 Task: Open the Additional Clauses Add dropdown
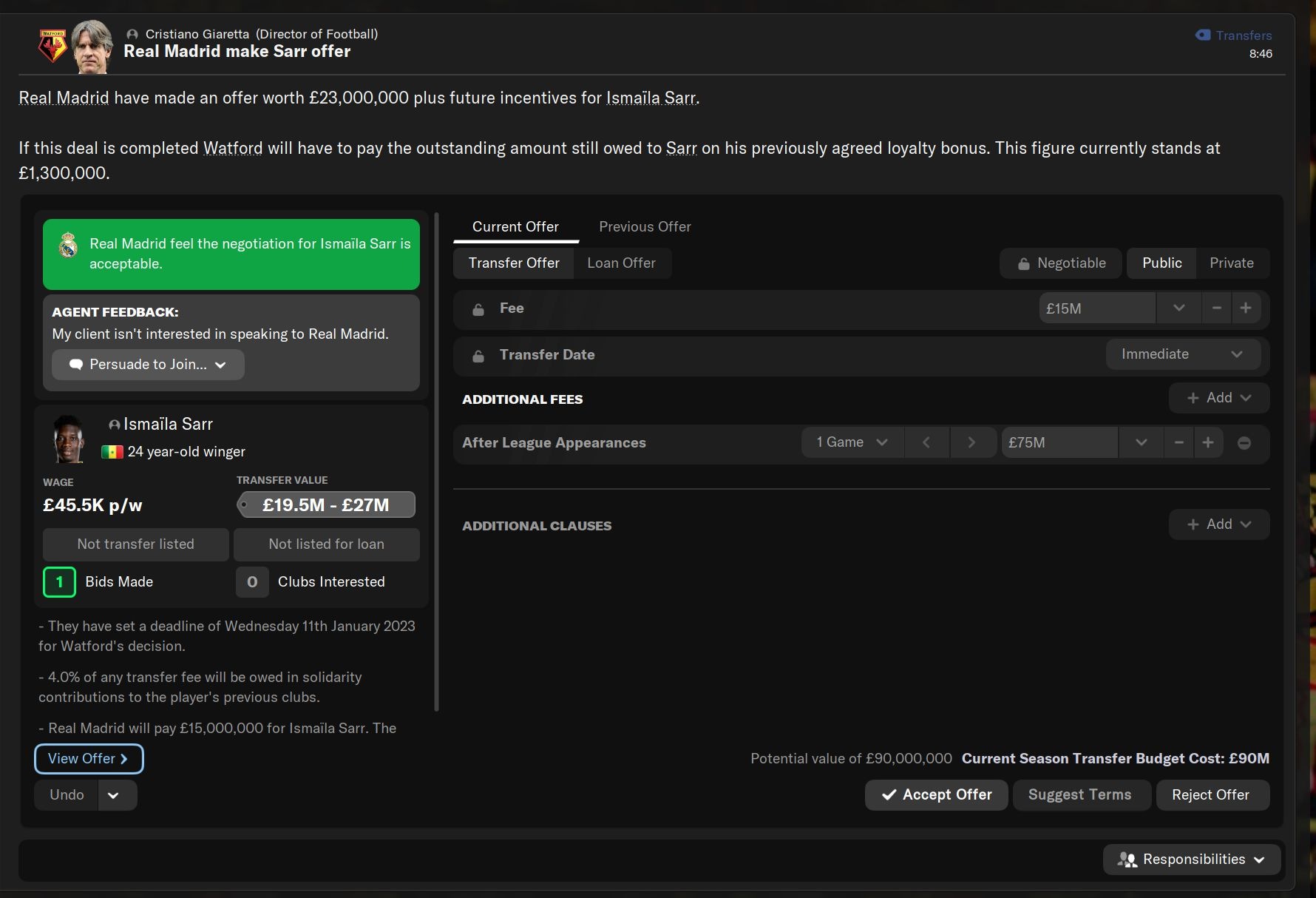coord(1218,524)
